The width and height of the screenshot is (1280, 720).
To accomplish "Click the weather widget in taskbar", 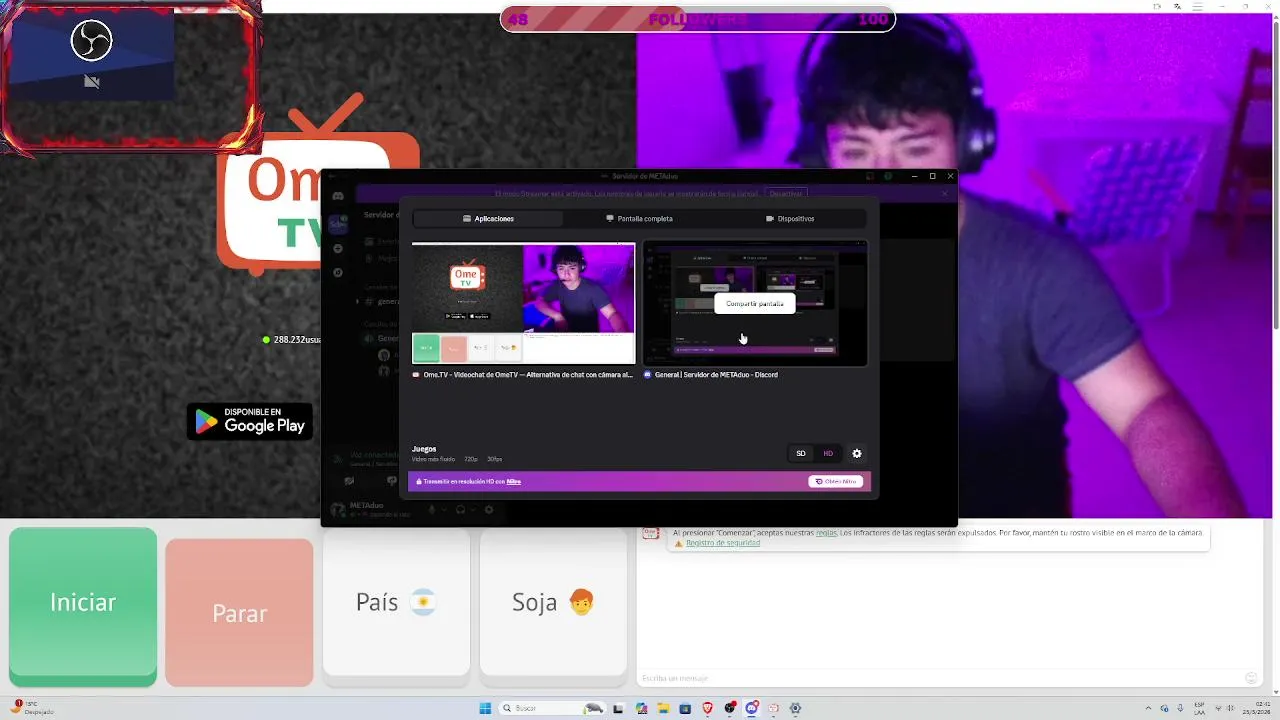I will [32, 708].
